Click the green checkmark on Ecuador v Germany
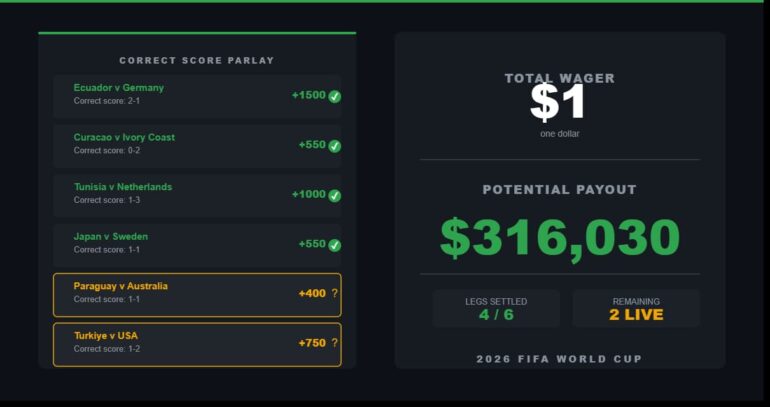The height and width of the screenshot is (407, 770). click(334, 97)
